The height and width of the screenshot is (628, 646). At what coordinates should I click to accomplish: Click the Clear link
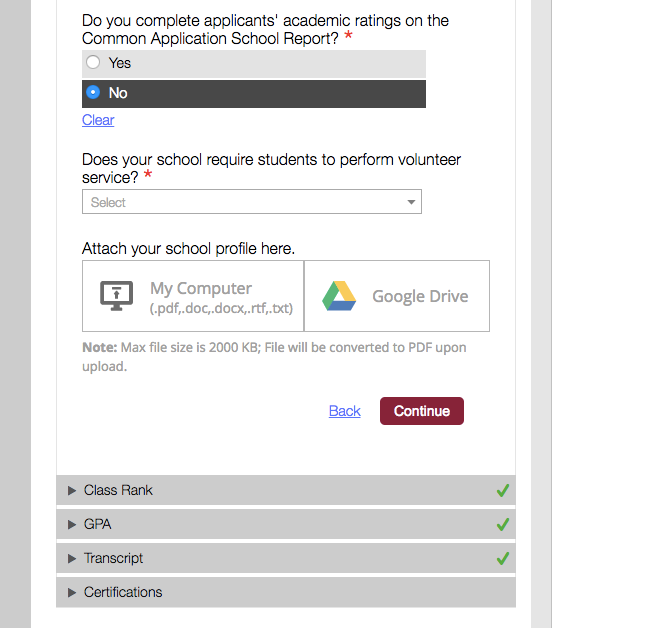pos(98,120)
